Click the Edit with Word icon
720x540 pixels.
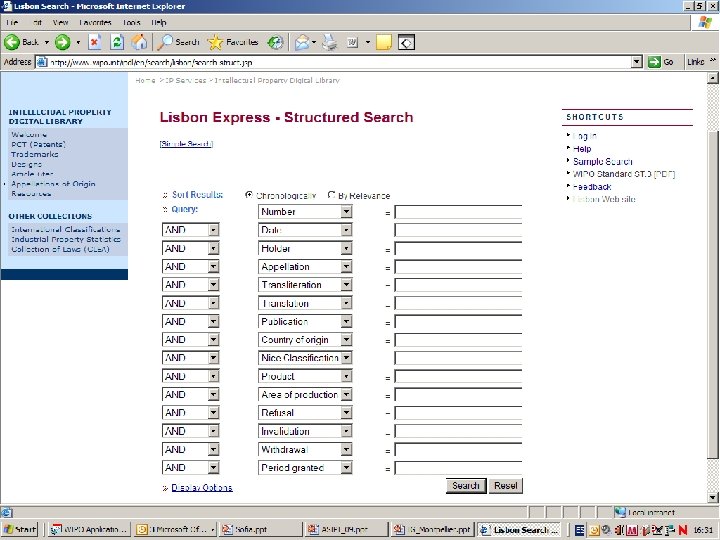[352, 42]
